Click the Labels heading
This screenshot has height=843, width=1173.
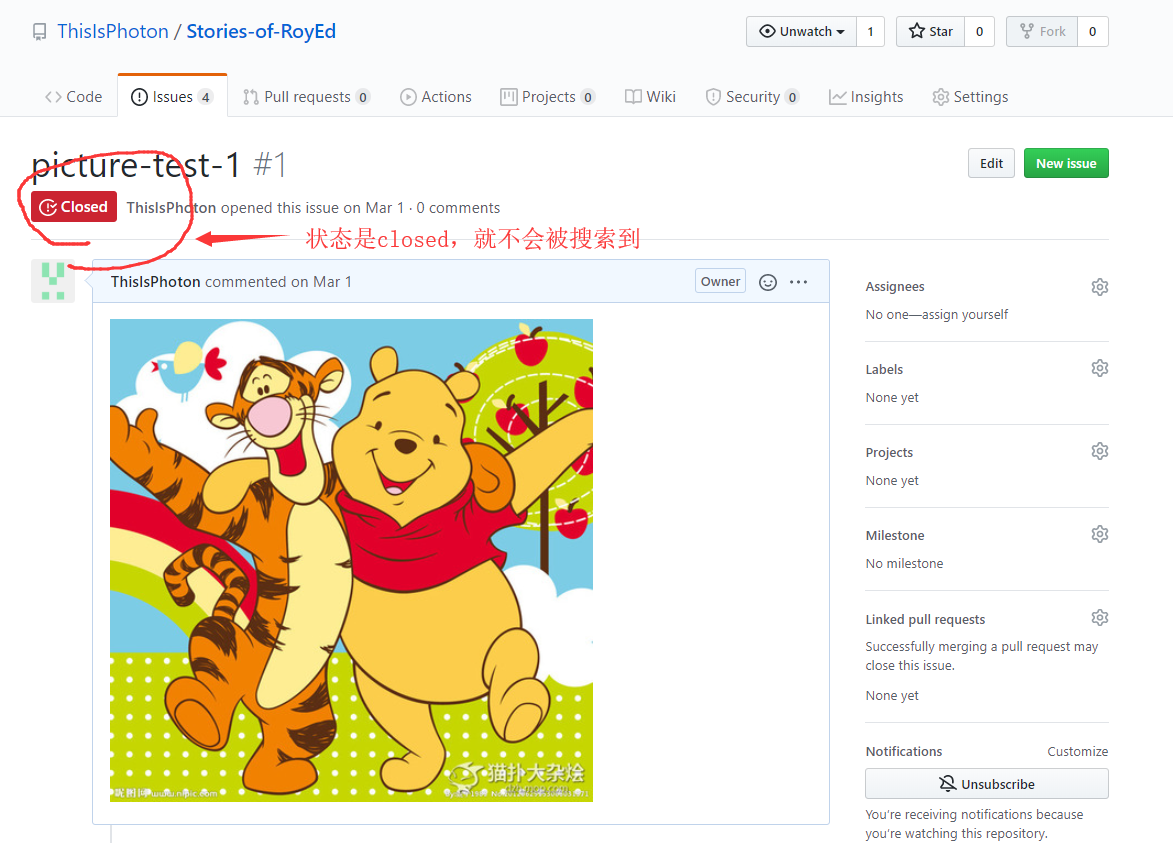884,370
